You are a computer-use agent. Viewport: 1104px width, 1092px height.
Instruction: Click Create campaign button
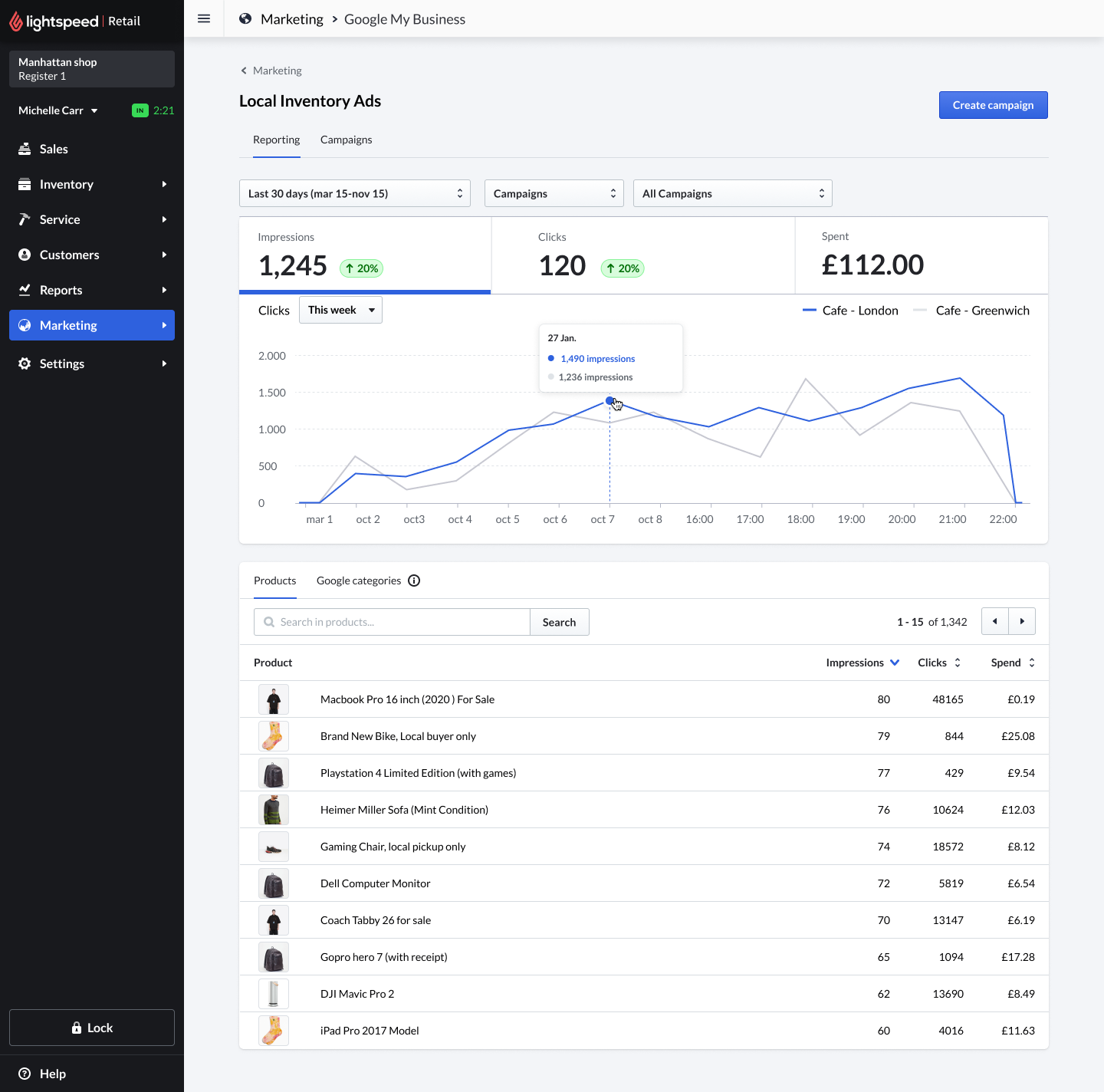coord(994,105)
